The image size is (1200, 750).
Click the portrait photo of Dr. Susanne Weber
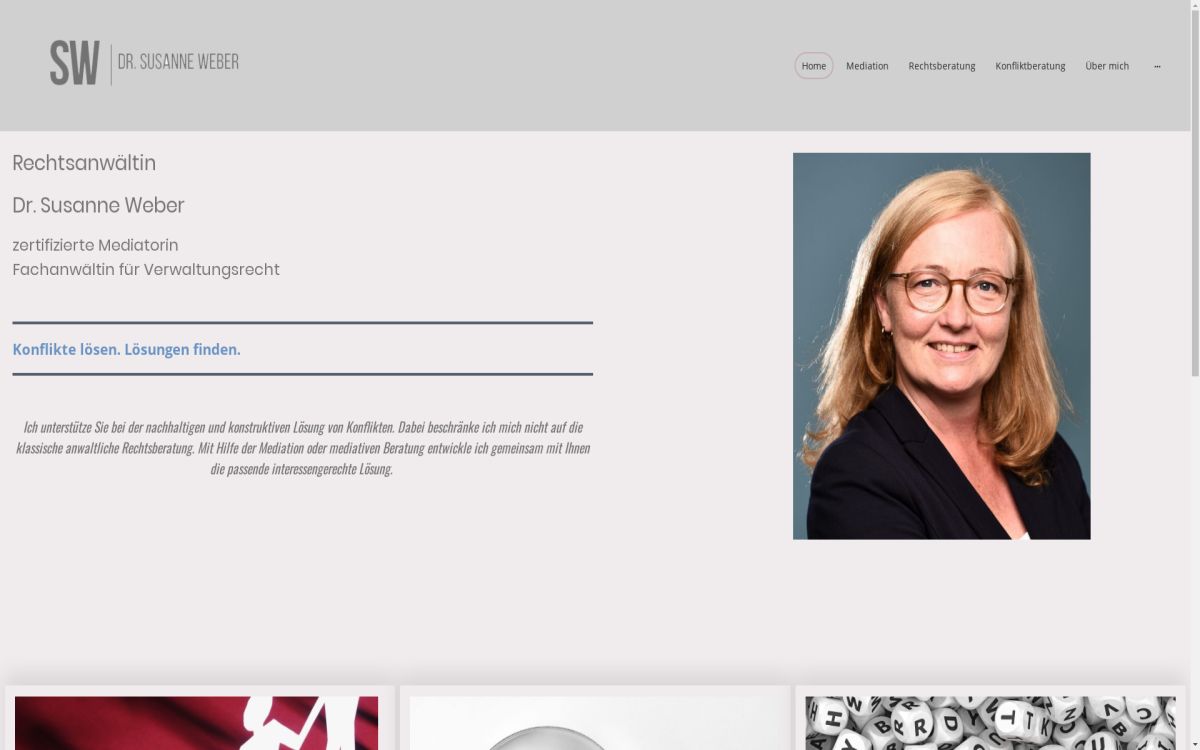click(941, 345)
